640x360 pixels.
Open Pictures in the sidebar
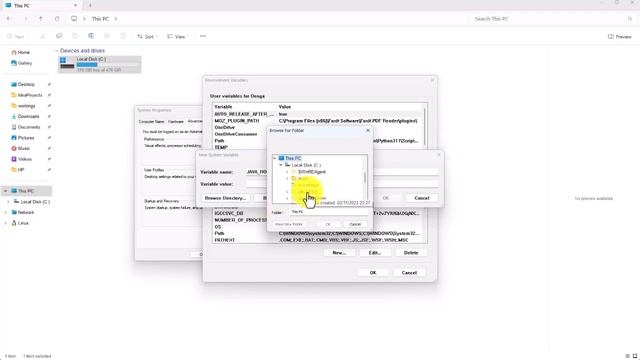click(x=23, y=138)
